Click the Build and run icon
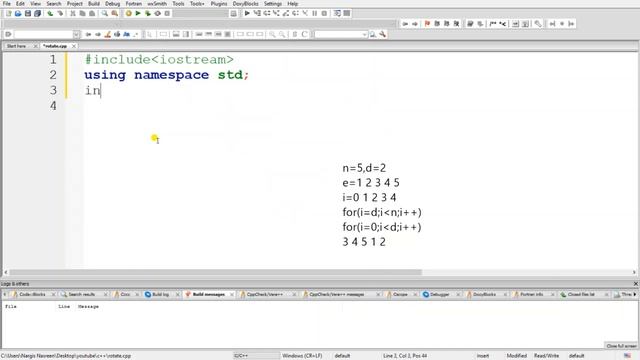Image resolution: width=640 pixels, height=360 pixels. pos(148,13)
